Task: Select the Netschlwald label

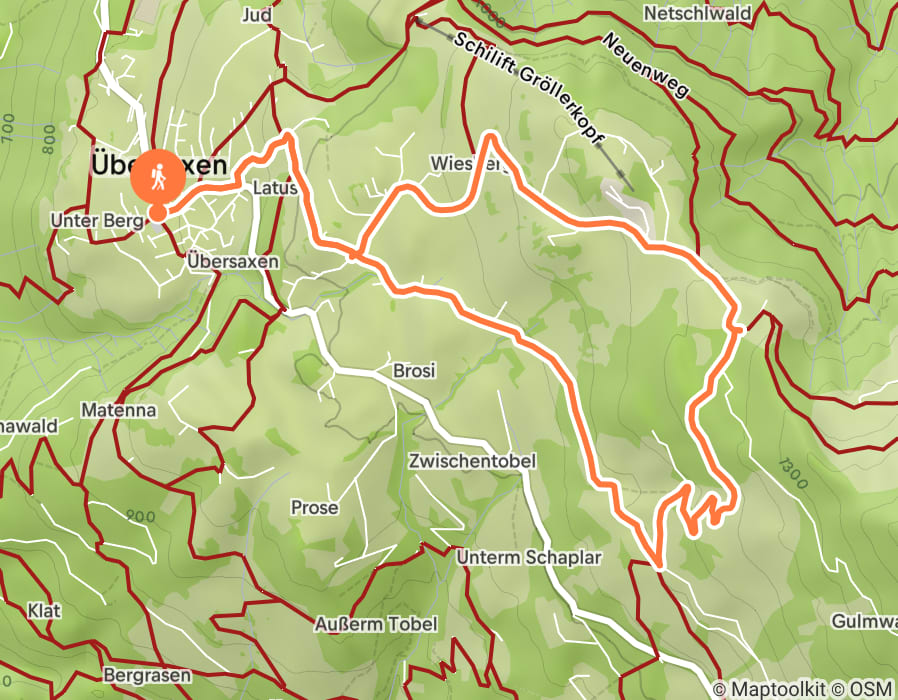Action: (697, 13)
